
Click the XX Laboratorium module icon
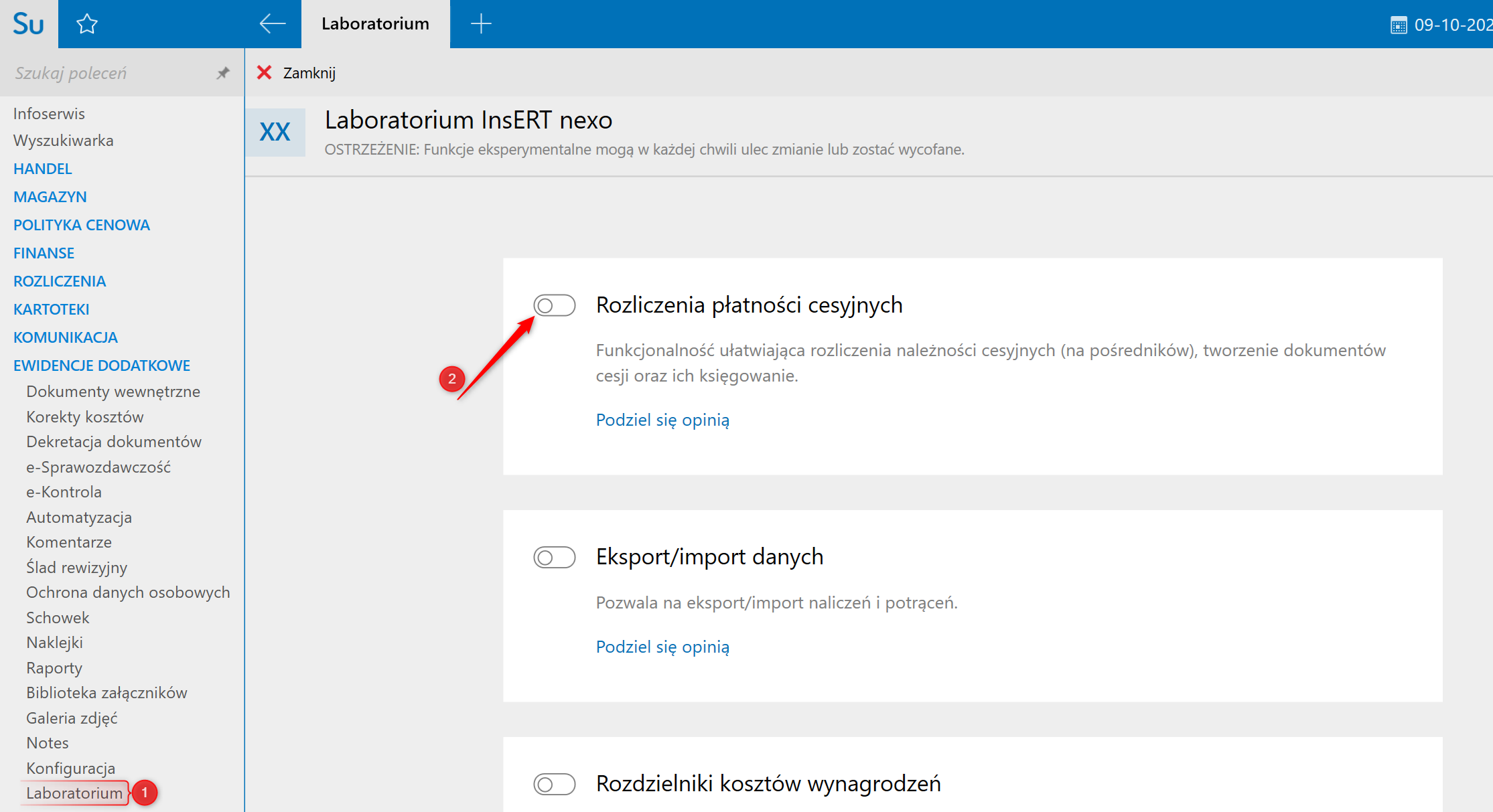(275, 132)
